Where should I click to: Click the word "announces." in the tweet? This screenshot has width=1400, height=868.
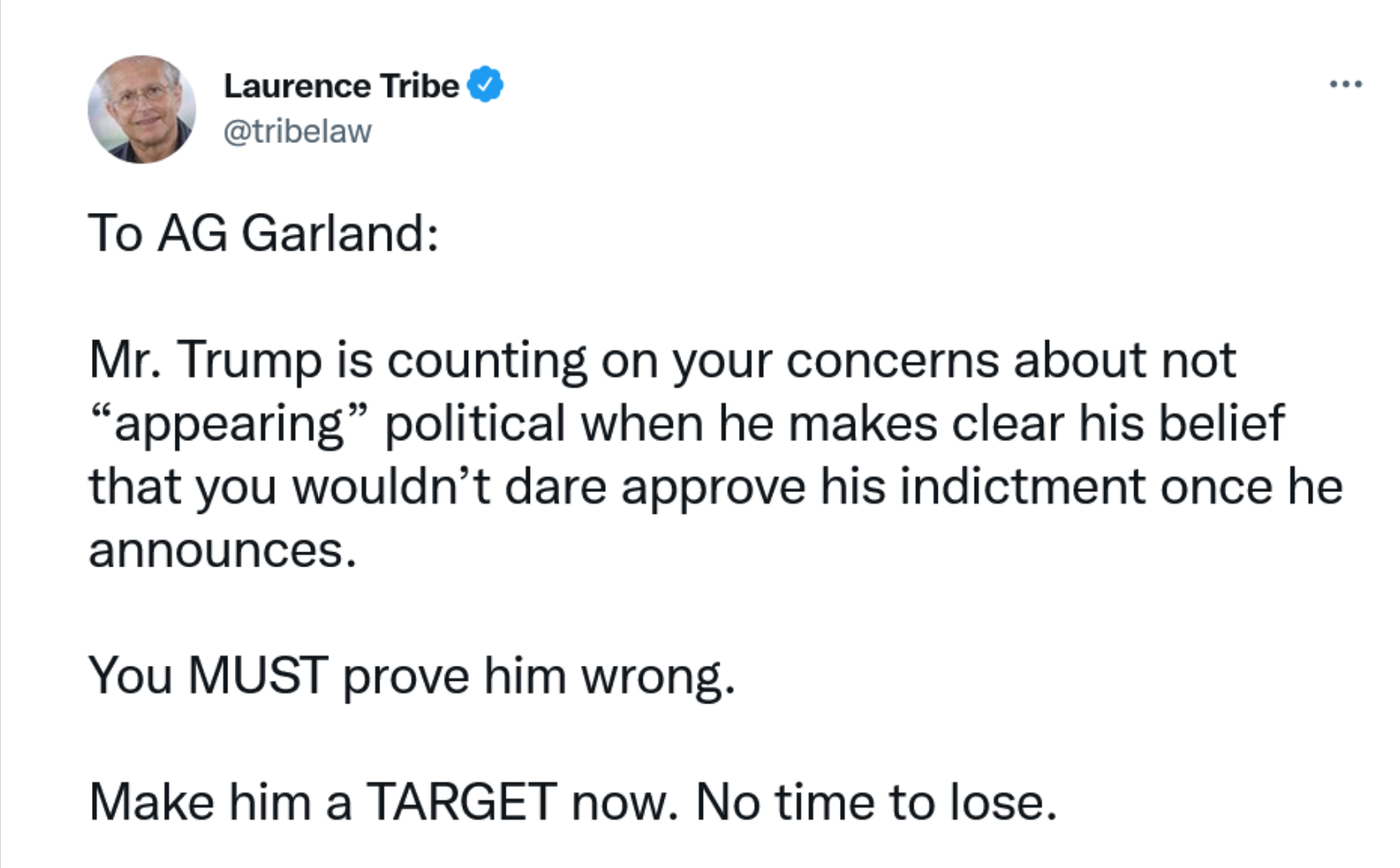(222, 551)
